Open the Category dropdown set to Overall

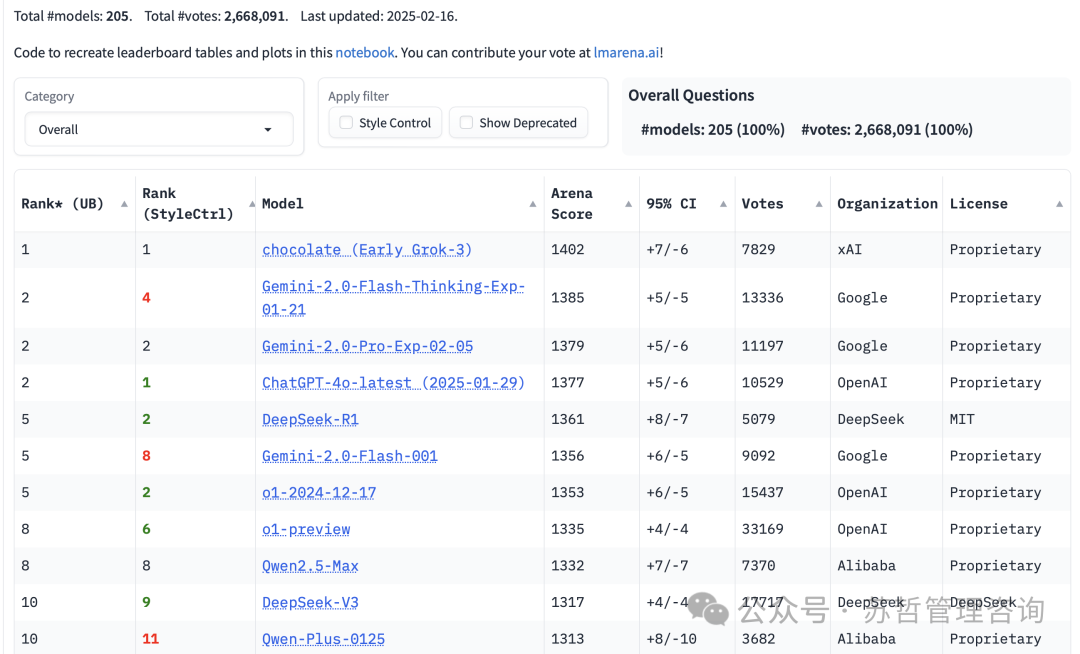(158, 130)
